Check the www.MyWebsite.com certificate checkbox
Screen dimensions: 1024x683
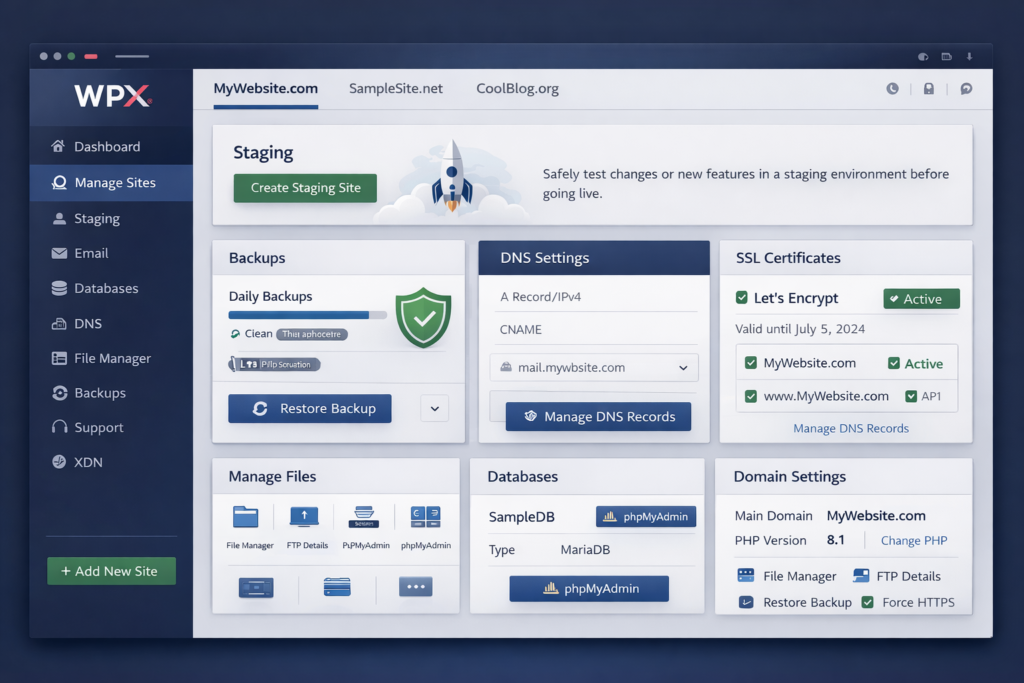(x=750, y=396)
